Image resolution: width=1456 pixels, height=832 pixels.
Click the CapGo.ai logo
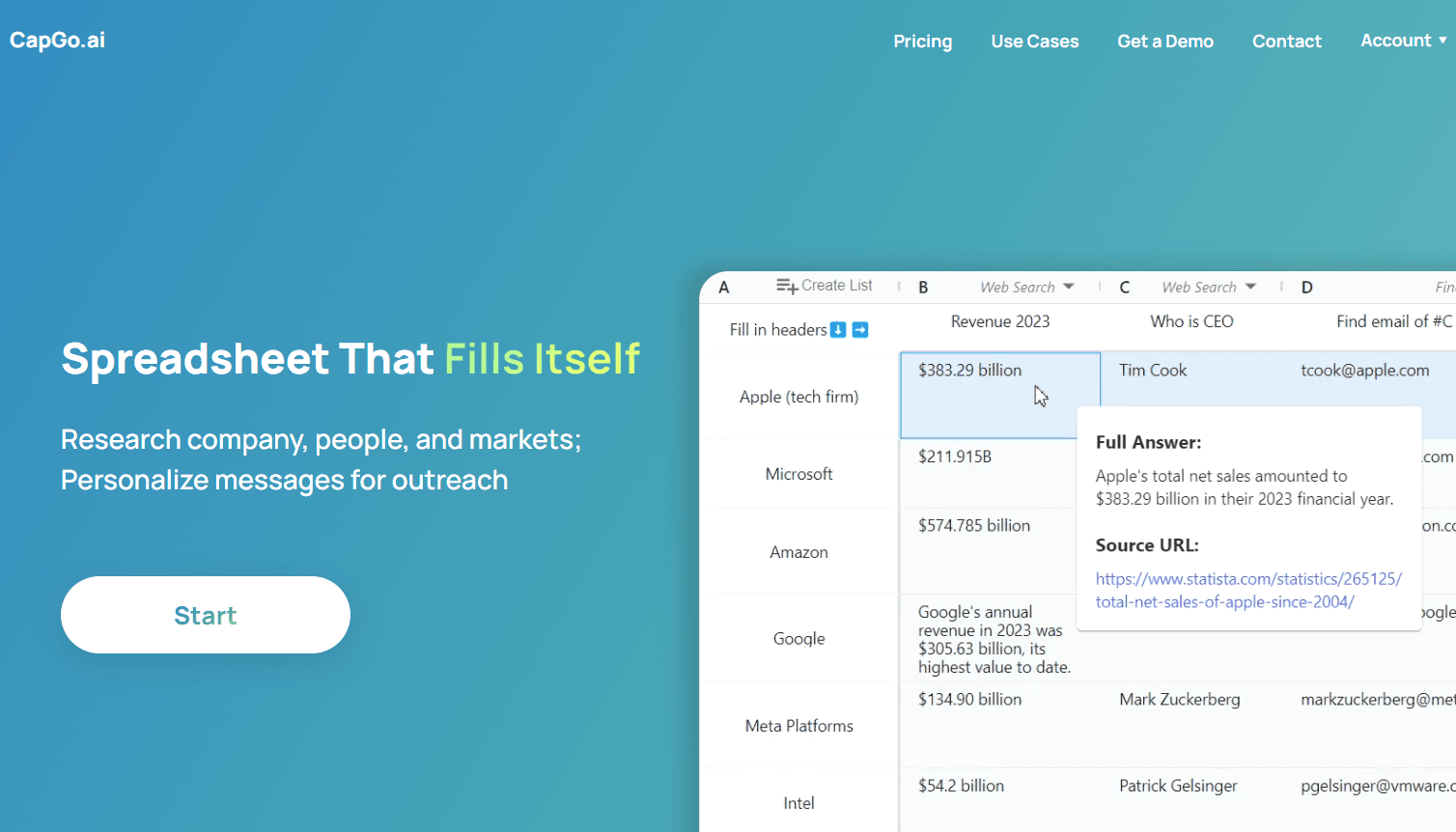click(x=58, y=41)
